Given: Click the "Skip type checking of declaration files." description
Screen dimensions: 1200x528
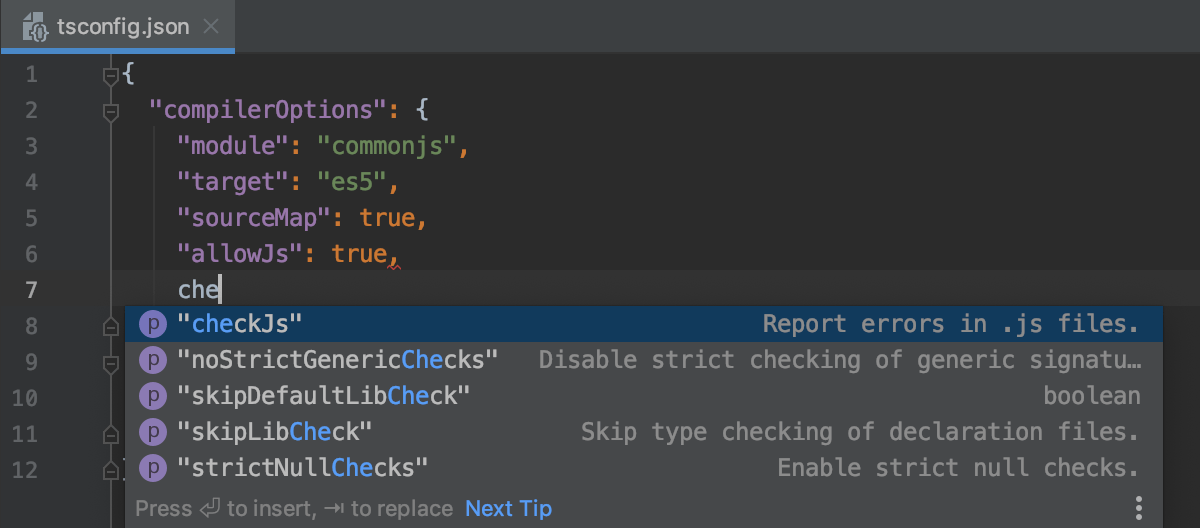Looking at the screenshot, I should tap(860, 432).
